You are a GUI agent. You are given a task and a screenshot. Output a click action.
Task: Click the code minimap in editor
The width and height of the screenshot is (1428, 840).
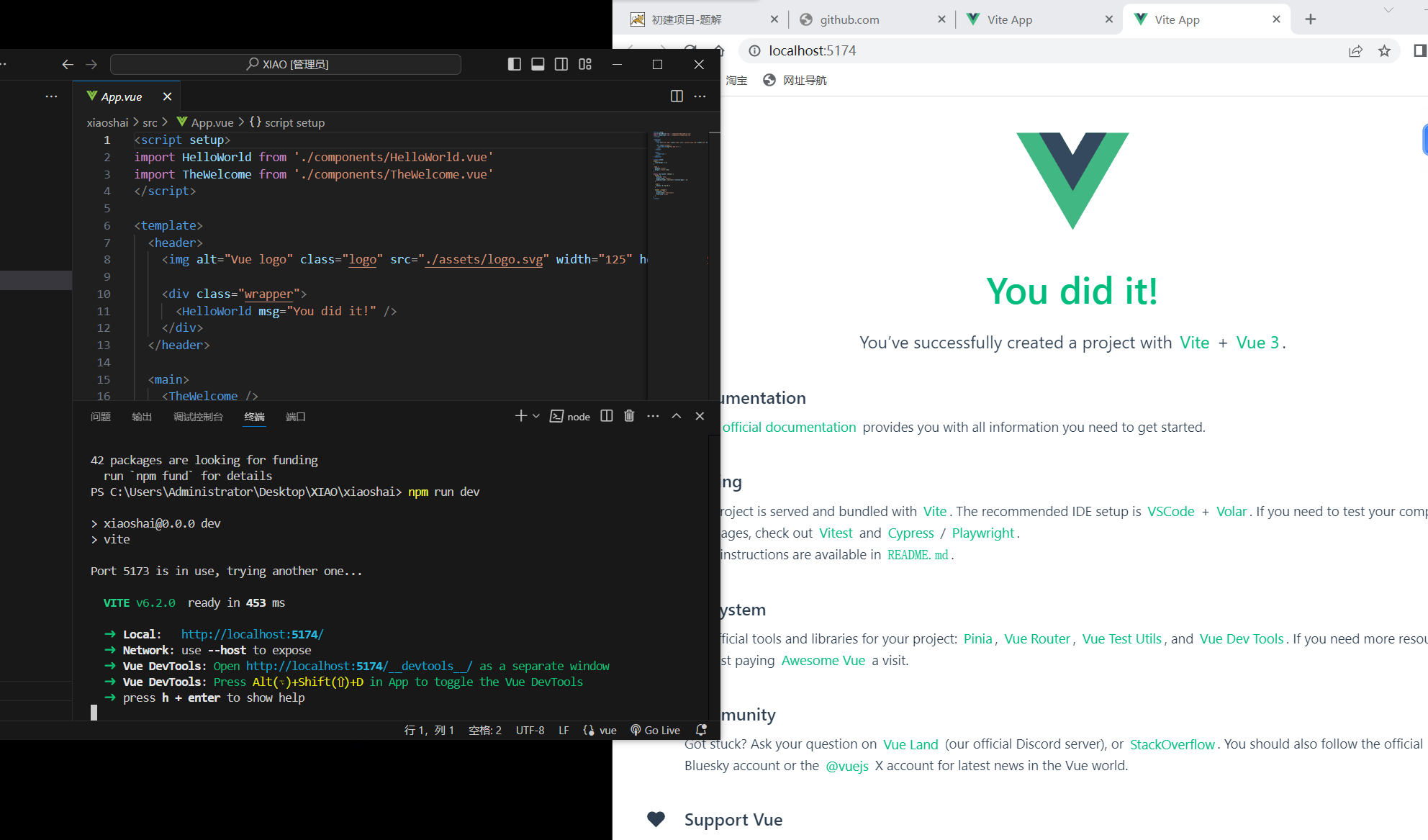(679, 166)
